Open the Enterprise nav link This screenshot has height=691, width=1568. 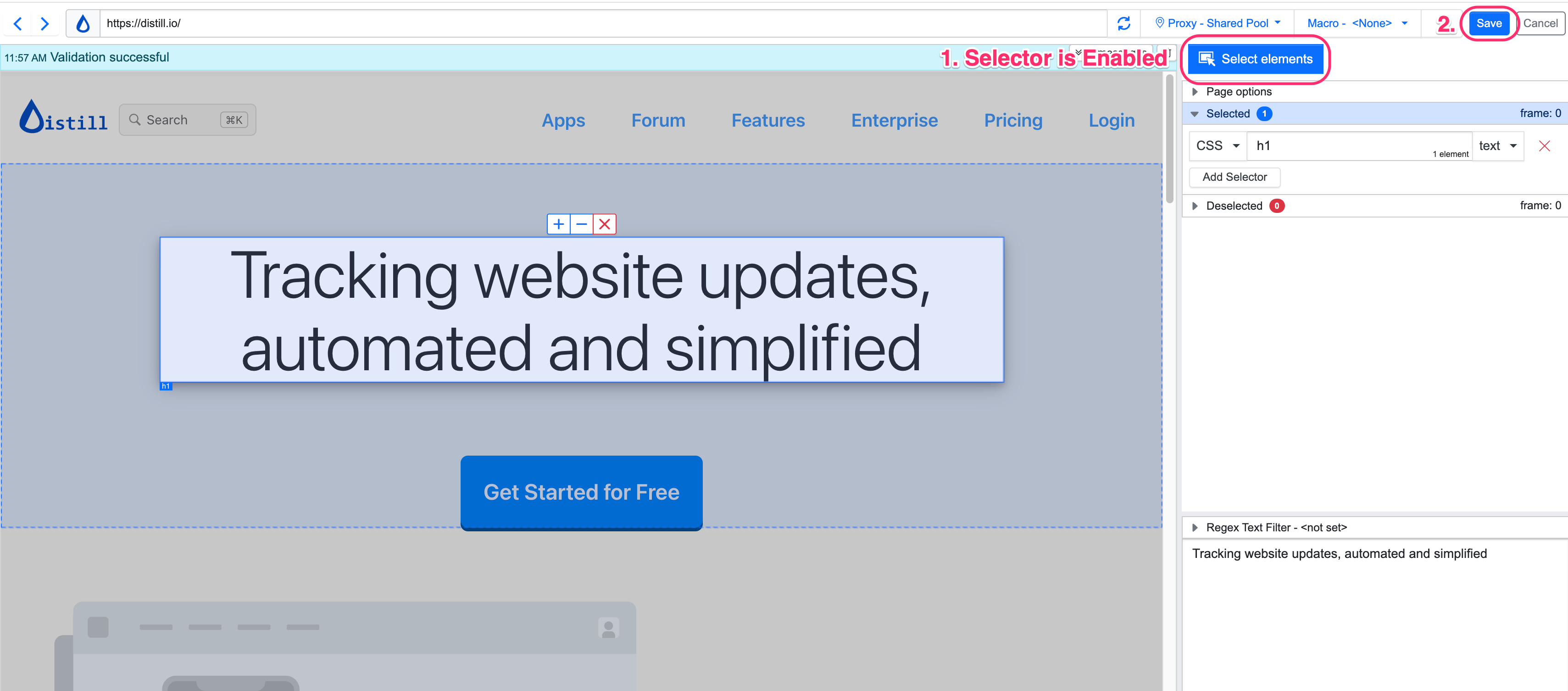point(894,121)
